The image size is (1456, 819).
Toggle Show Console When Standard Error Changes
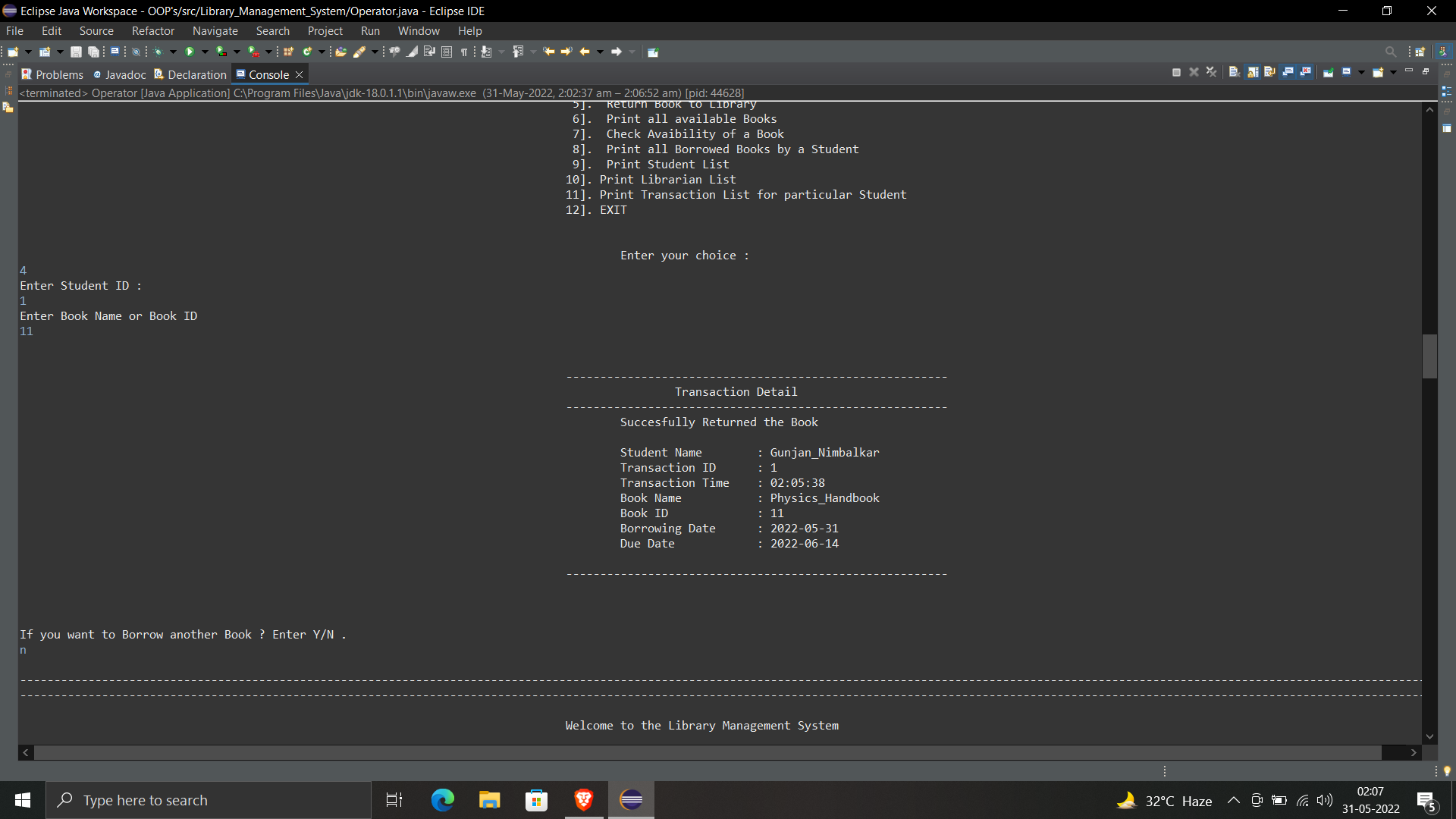1304,72
